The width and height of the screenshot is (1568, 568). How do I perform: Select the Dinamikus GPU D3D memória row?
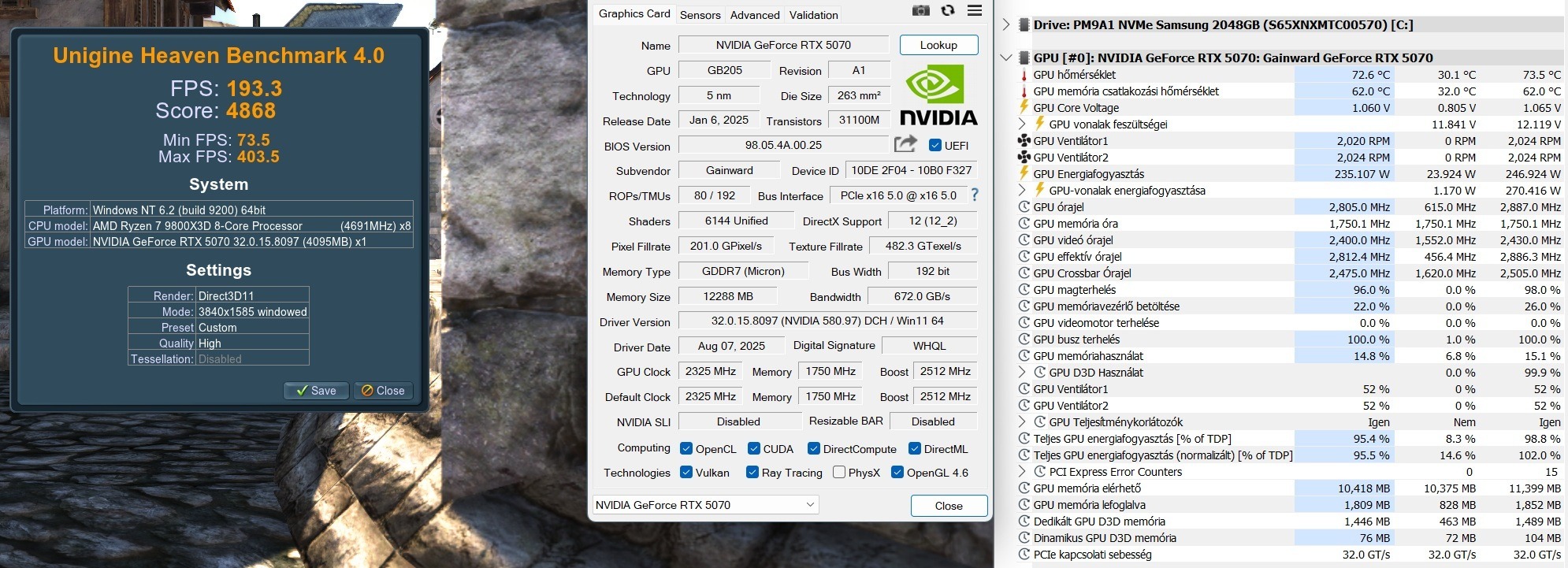tap(1289, 538)
